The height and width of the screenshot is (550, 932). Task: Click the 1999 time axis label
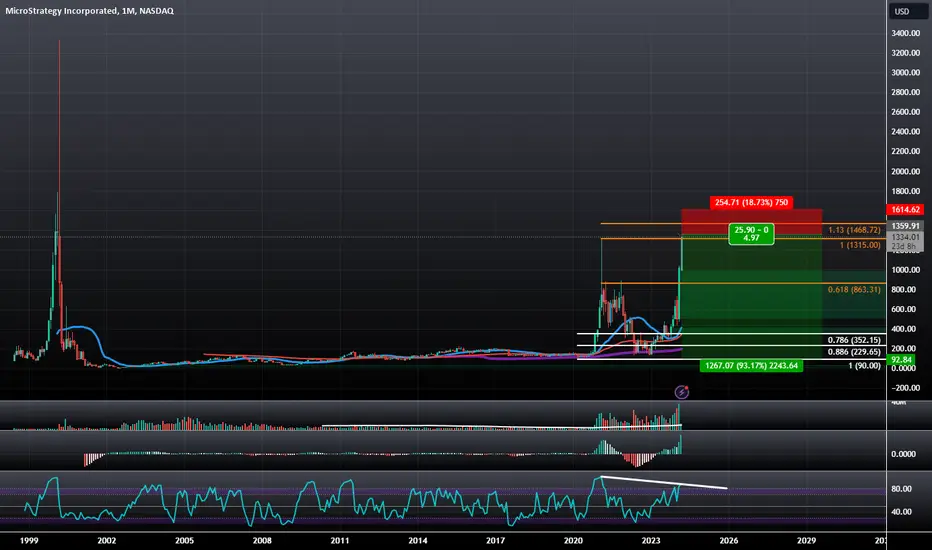29,540
